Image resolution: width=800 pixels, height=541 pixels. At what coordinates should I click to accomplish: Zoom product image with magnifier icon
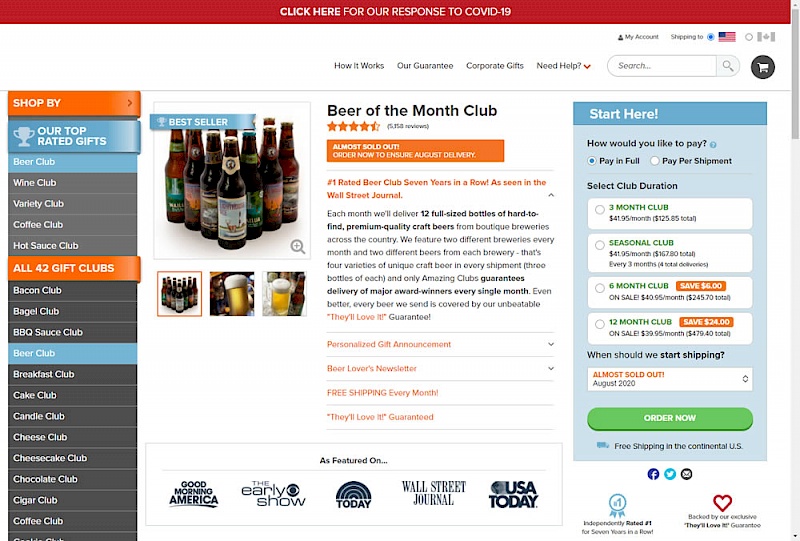click(297, 247)
